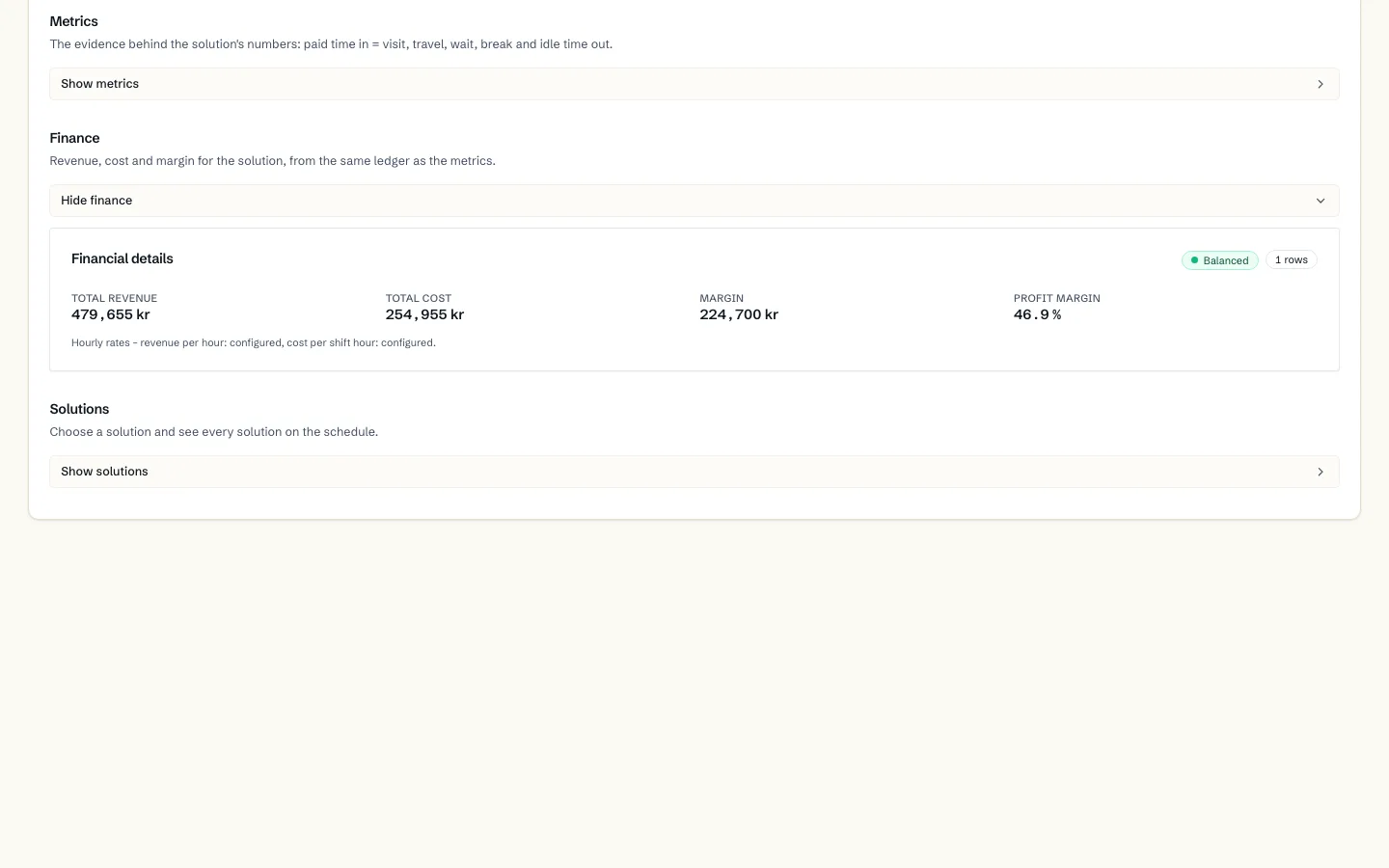Click the MARGIN label above 224,700 kr
1389x868 pixels.
722,298
